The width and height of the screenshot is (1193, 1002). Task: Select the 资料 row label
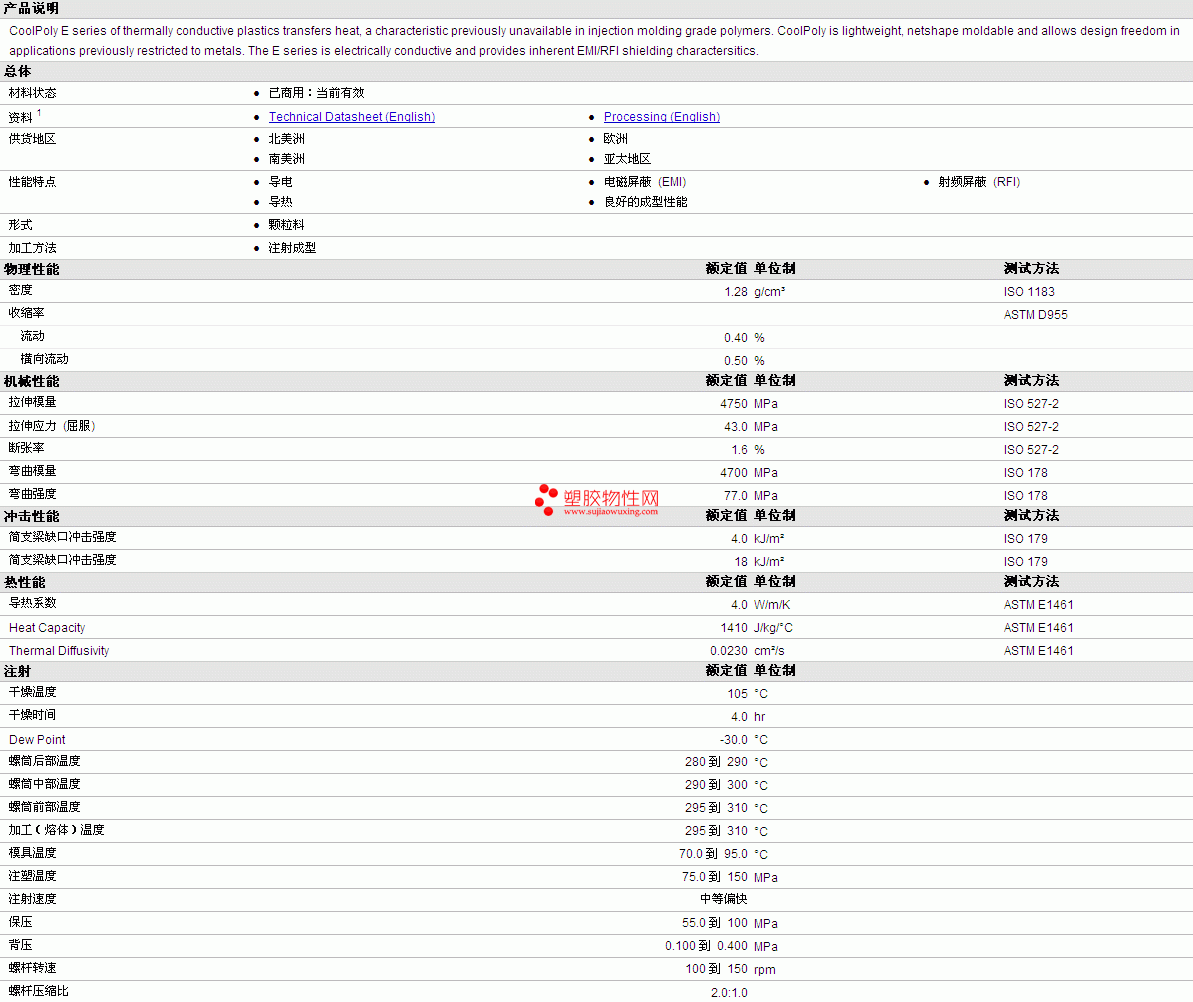tap(21, 117)
